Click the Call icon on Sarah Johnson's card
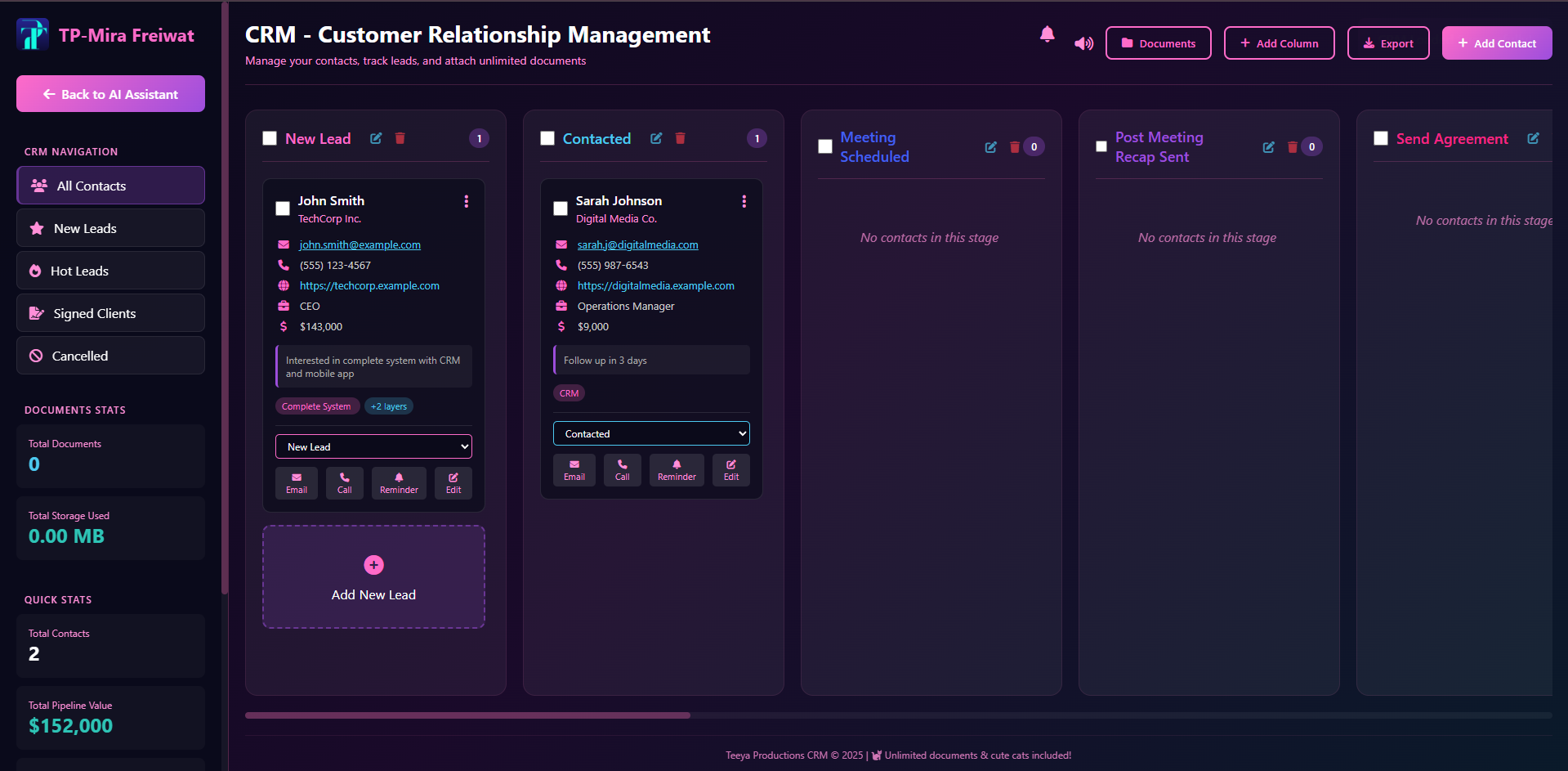This screenshot has width=1568, height=771. [622, 469]
